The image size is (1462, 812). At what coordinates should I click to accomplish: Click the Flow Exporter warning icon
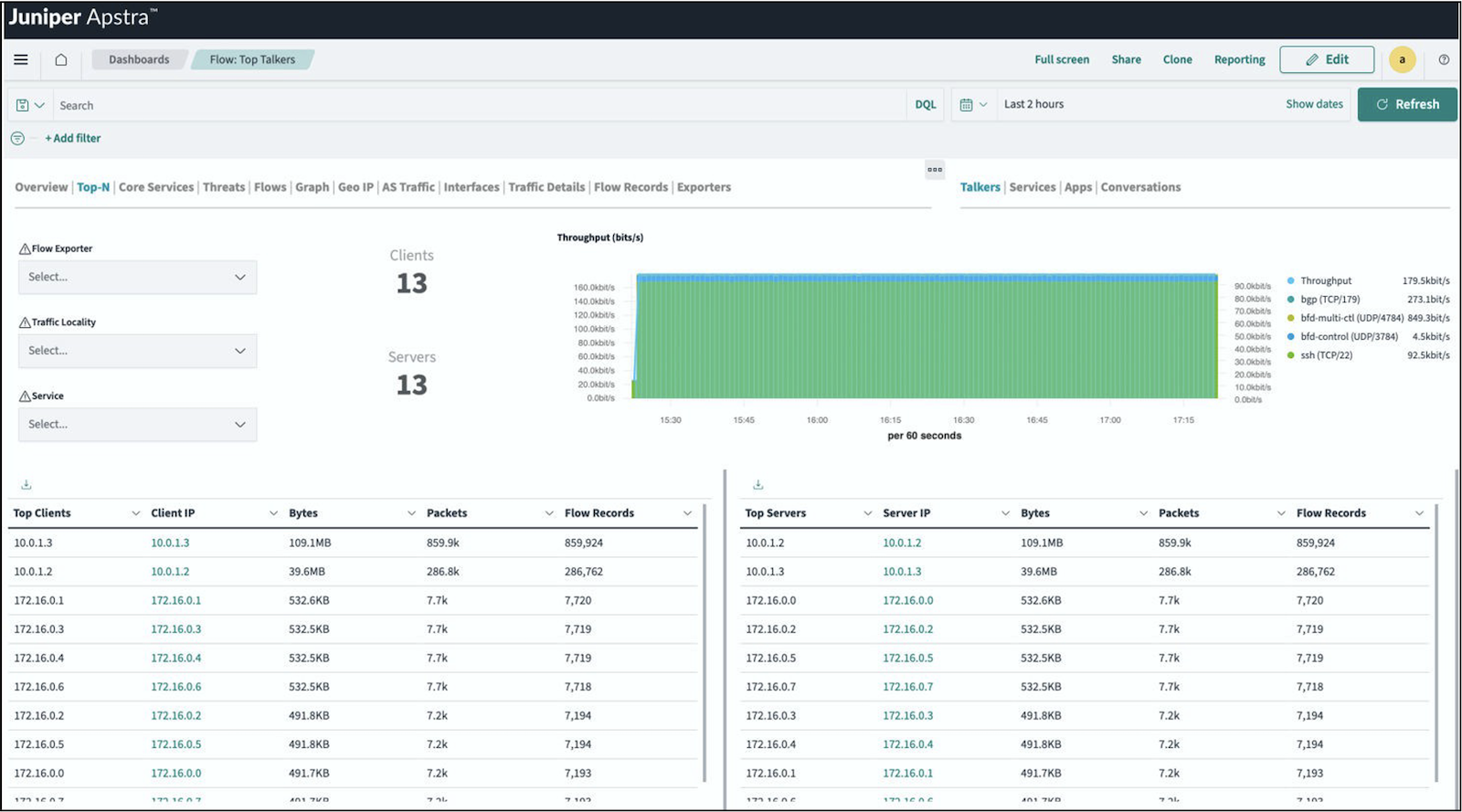(x=25, y=248)
